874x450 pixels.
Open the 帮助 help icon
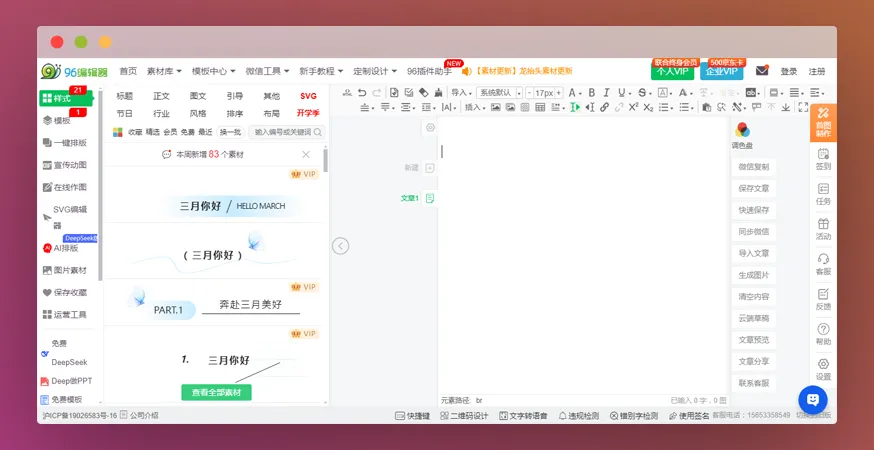point(823,335)
